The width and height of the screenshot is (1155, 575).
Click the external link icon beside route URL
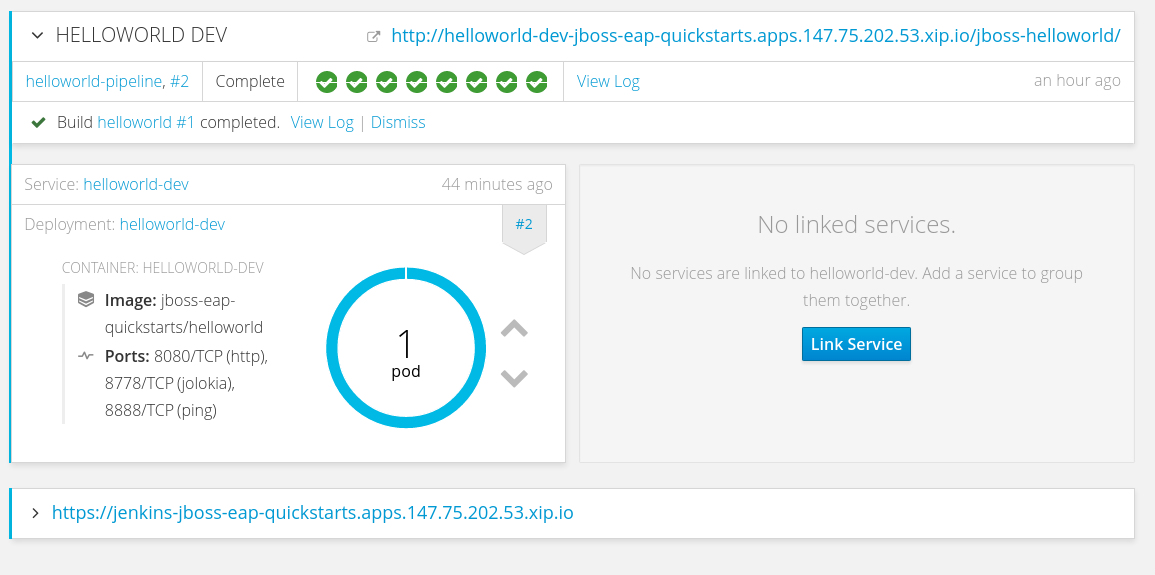tap(373, 36)
